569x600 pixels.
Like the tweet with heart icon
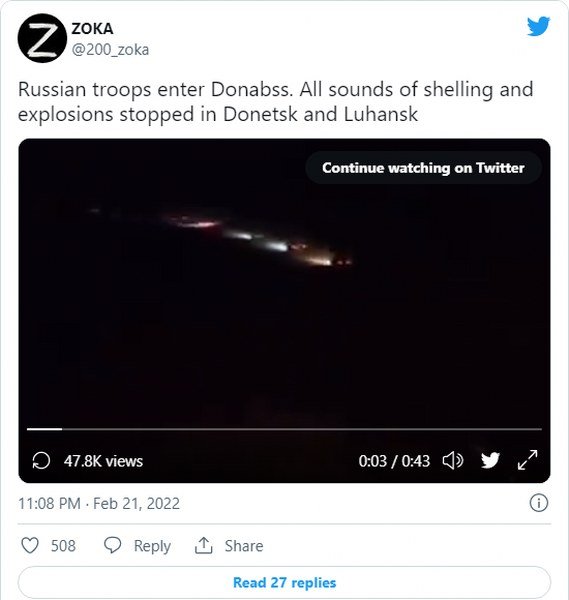(x=30, y=546)
